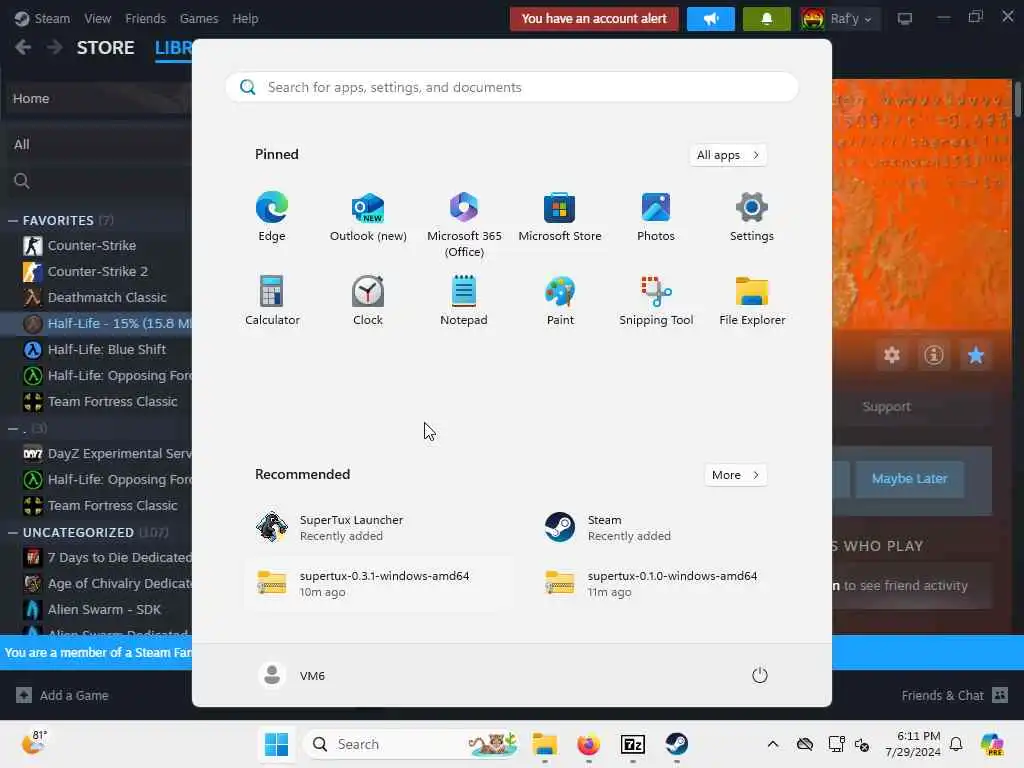
Task: Launch Calculator from pinned apps
Action: click(x=272, y=300)
